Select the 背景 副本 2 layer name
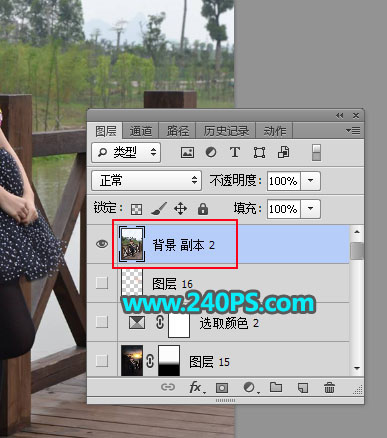 click(183, 245)
